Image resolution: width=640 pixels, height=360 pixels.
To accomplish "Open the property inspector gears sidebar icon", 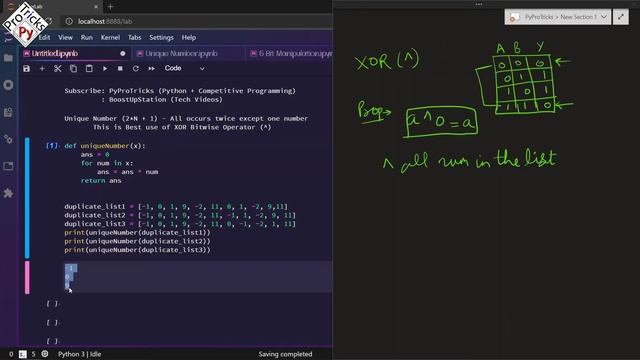I will pos(8,139).
